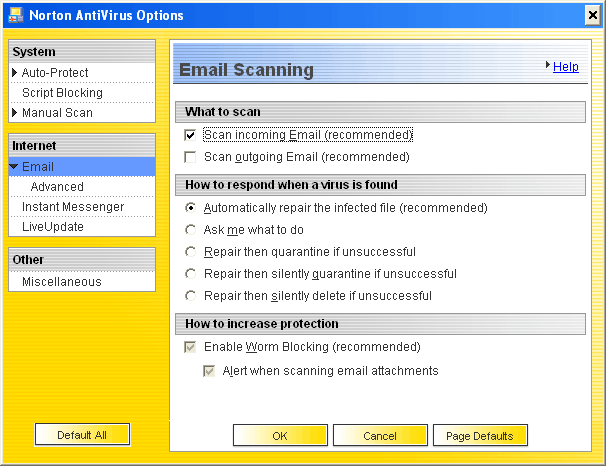
Task: Select the Advanced email sub-item
Action: [x=57, y=187]
